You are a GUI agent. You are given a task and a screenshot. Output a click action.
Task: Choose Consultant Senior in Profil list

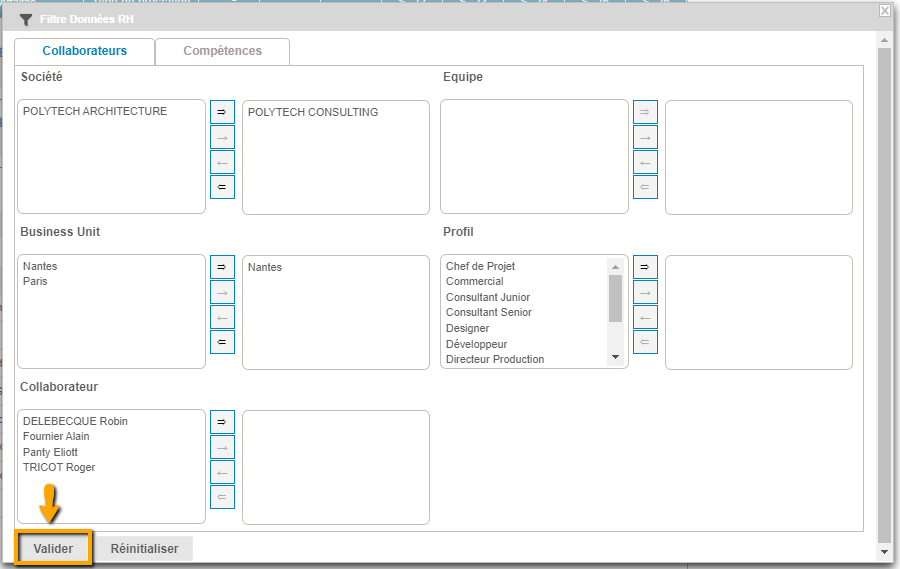488,313
